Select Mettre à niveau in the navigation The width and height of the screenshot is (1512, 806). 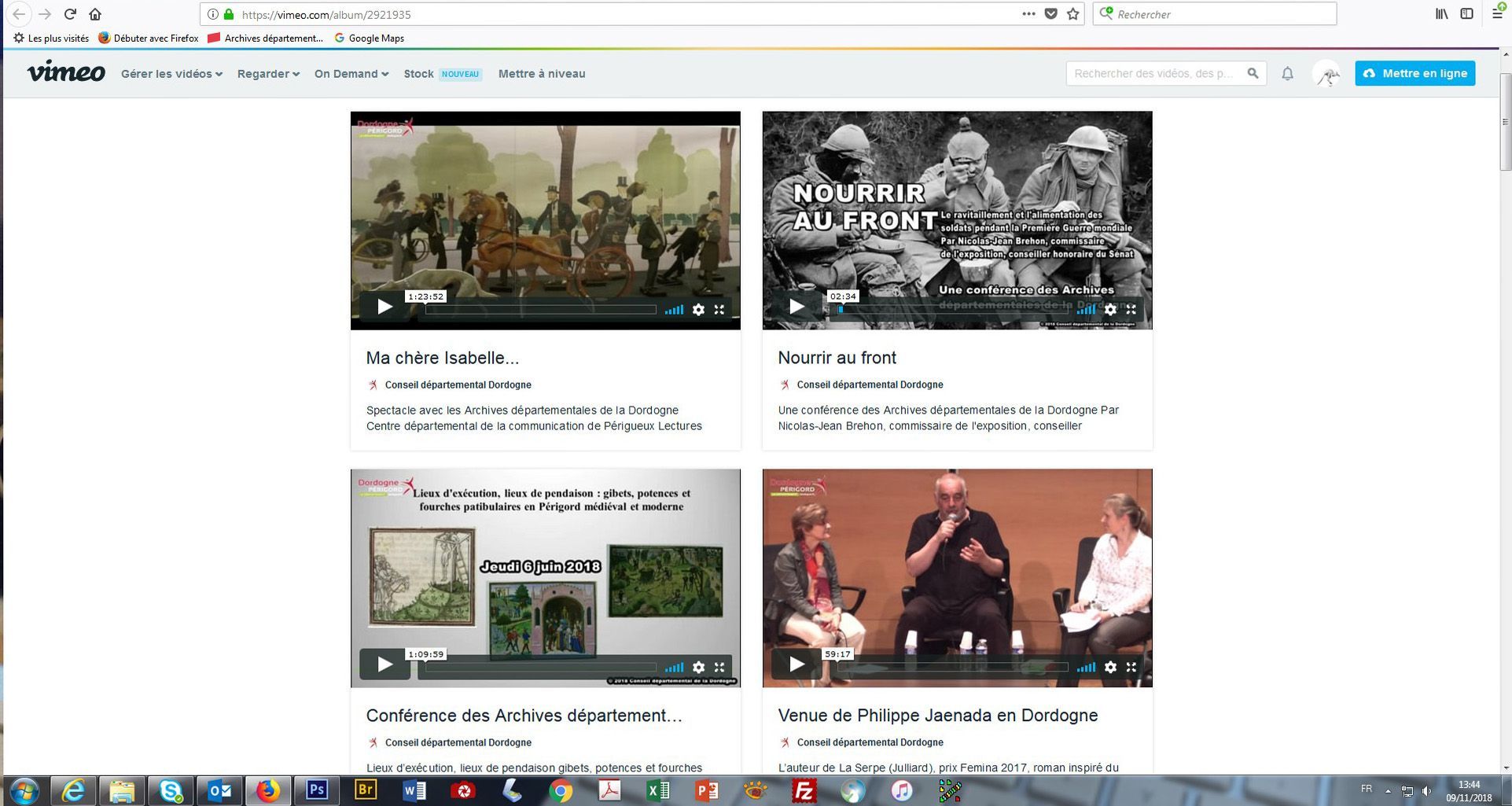tap(542, 74)
